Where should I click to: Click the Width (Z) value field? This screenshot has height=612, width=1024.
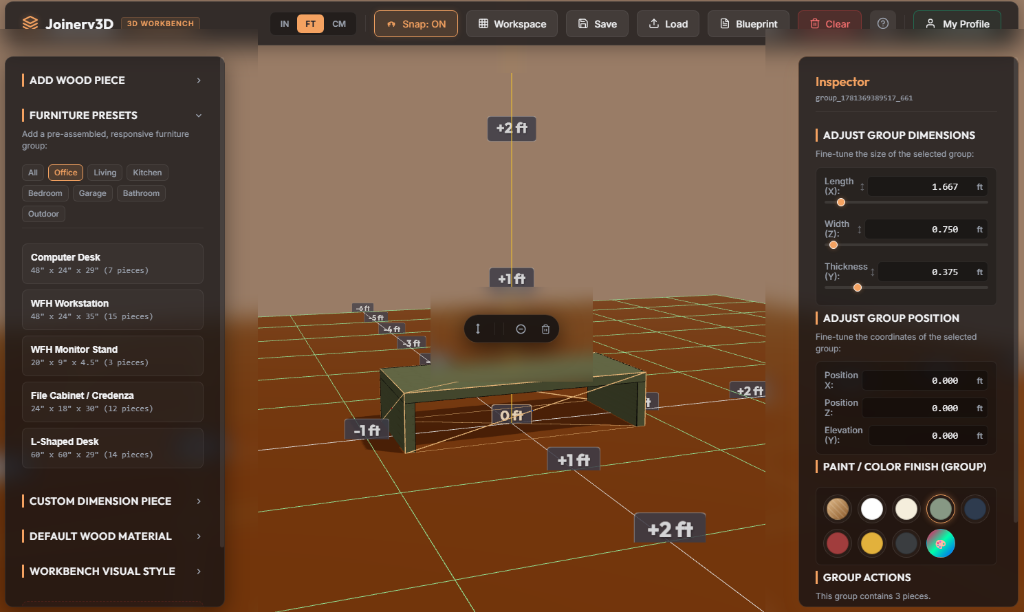point(926,229)
